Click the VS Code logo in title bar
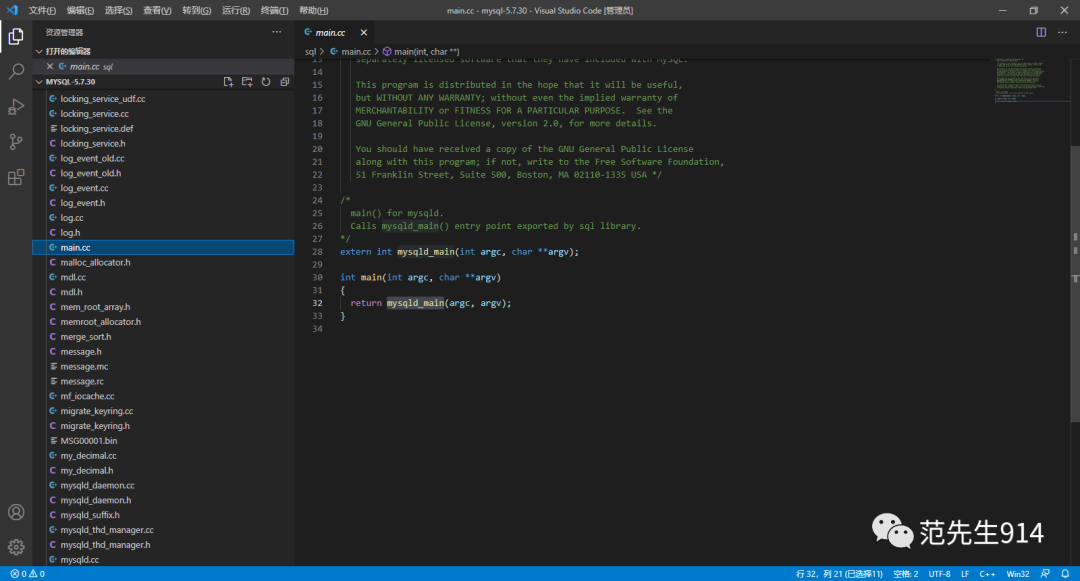The image size is (1080, 581). [x=12, y=10]
